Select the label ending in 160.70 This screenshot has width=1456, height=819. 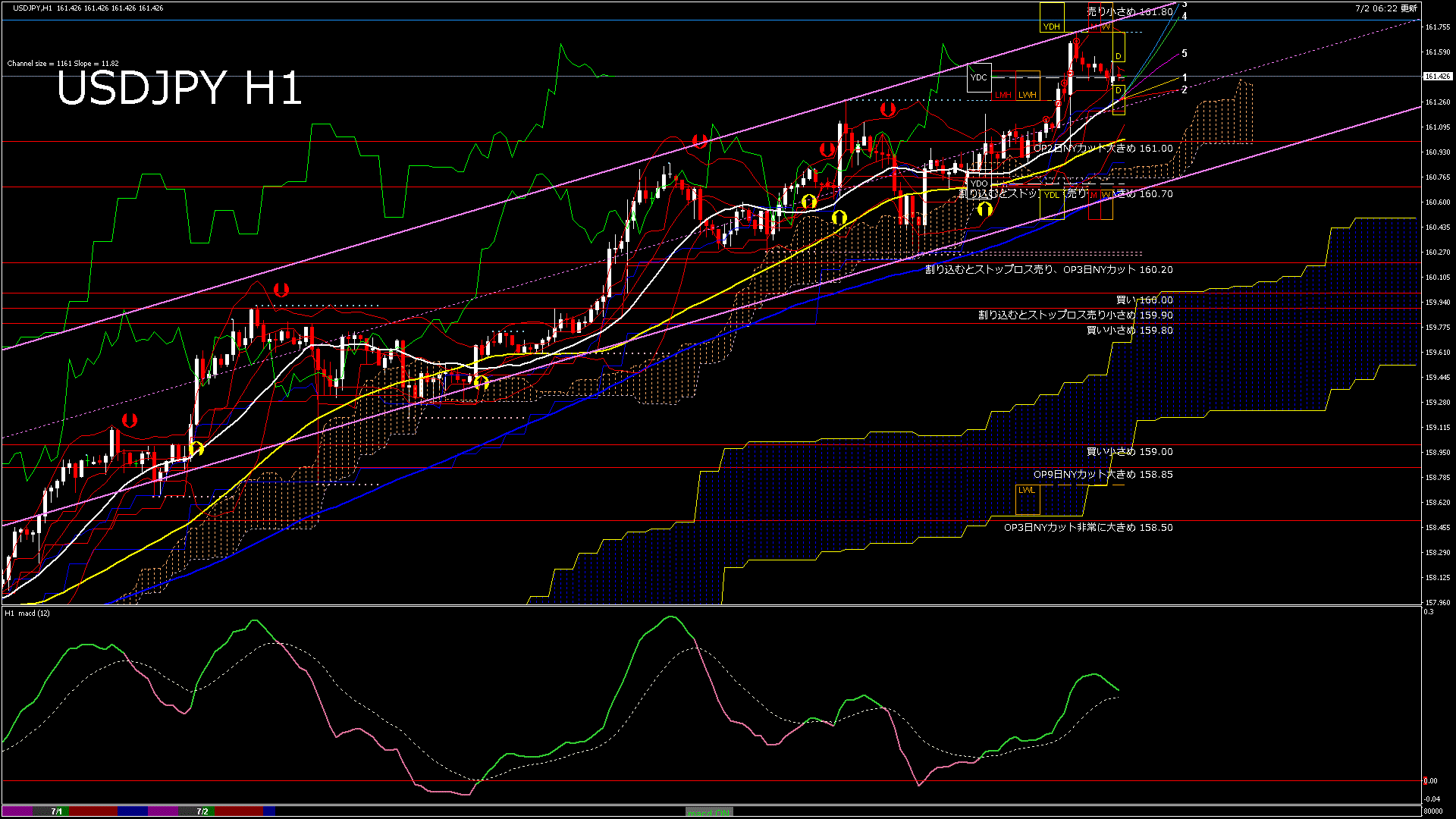[x=1065, y=193]
